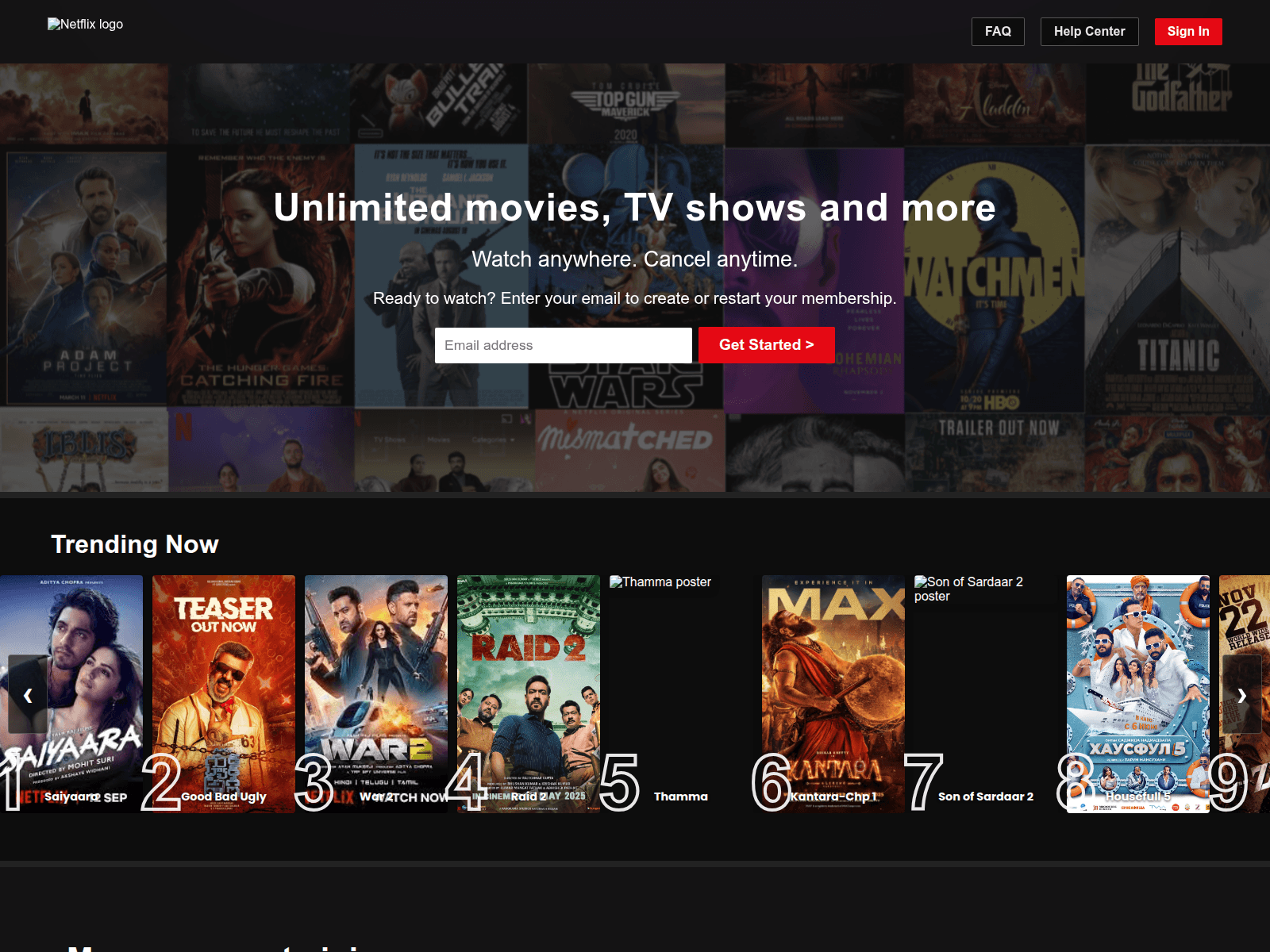Click the 'Ready to watch?' membership prompt text
This screenshot has width=1270, height=952.
[635, 298]
